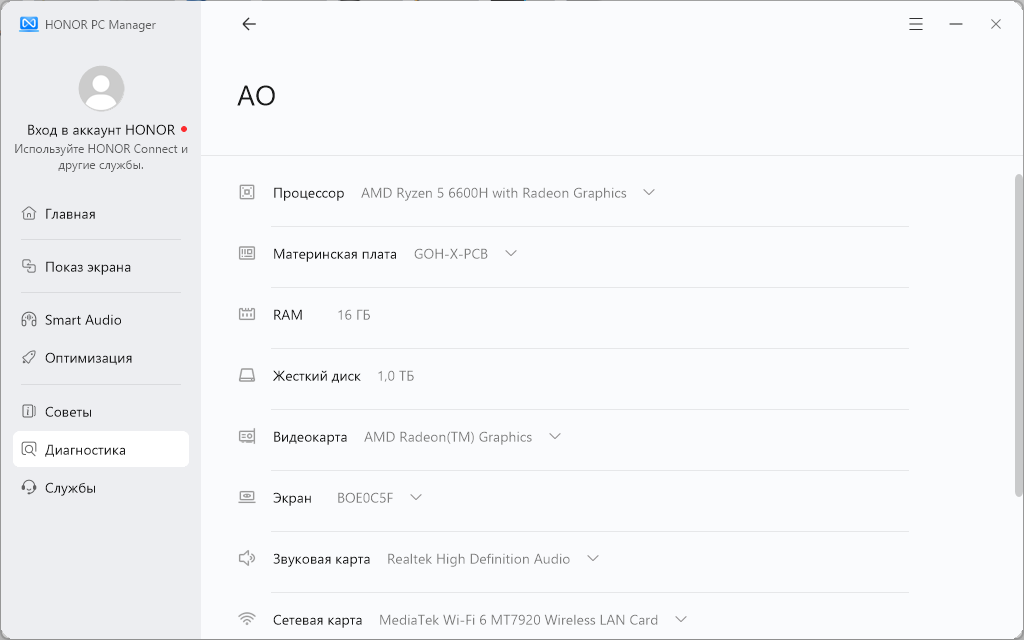Click the hard disk icon
Viewport: 1024px width, 640px height.
247,376
